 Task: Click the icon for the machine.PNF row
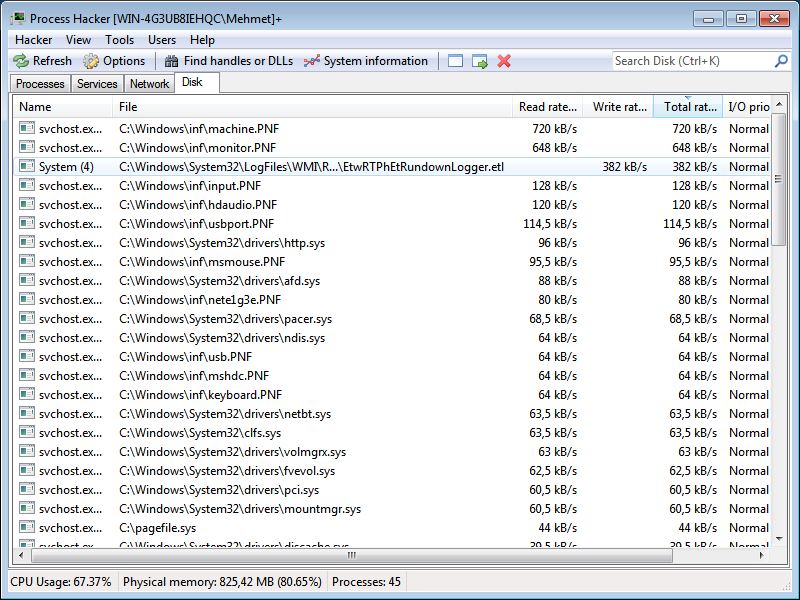click(27, 128)
